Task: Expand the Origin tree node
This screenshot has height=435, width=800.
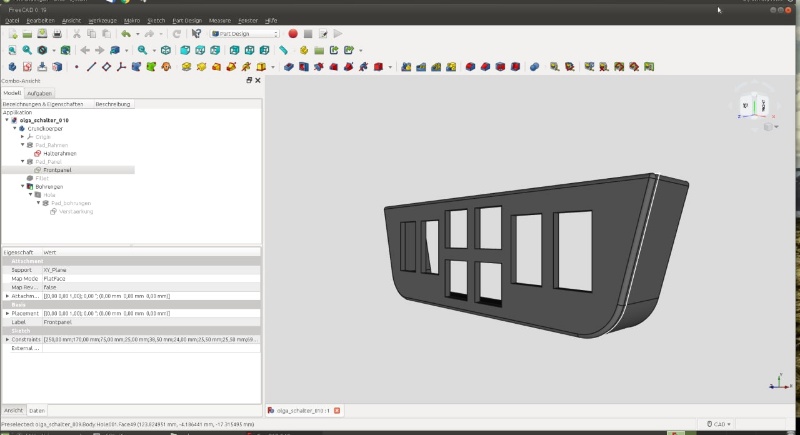Action: pos(23,136)
